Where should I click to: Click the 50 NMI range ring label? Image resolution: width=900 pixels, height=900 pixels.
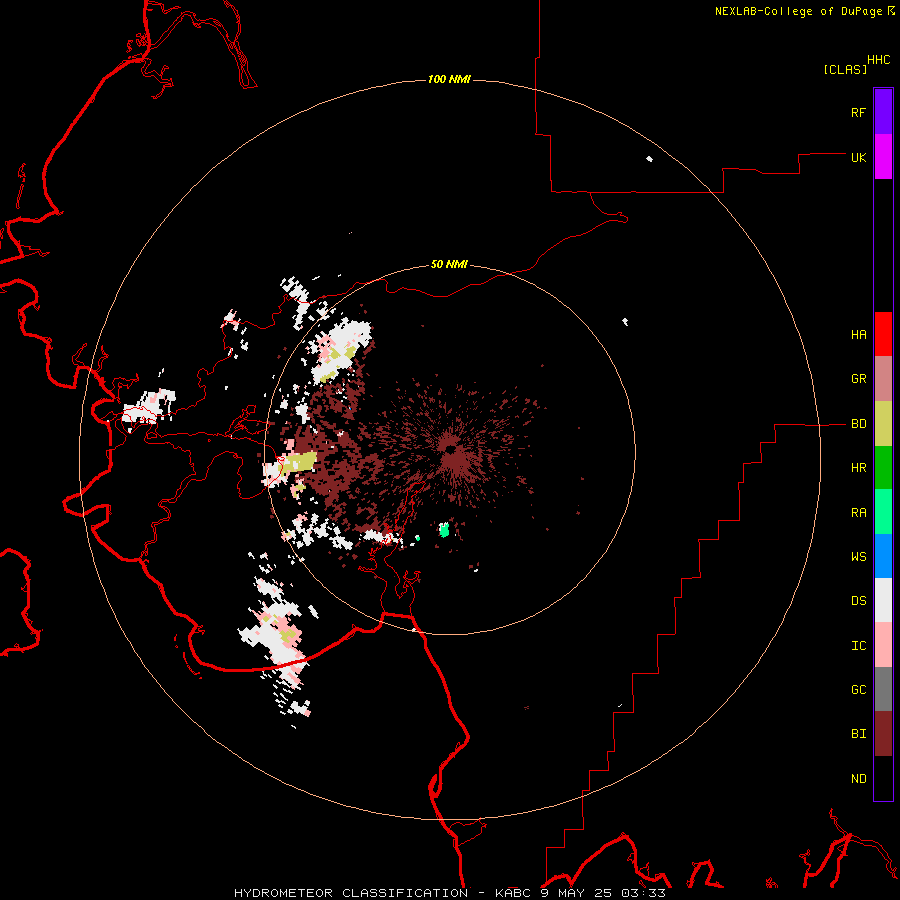pos(449,264)
